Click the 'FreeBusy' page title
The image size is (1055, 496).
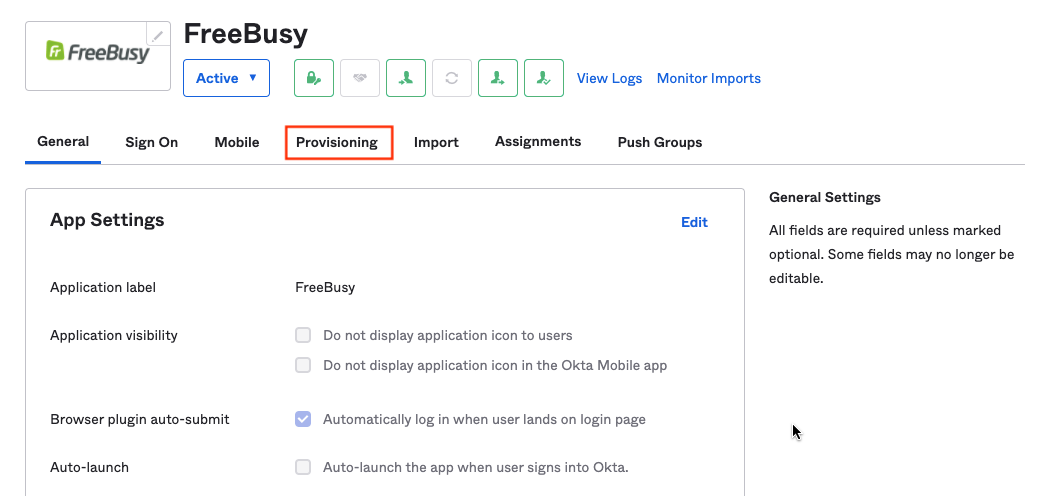pos(246,34)
